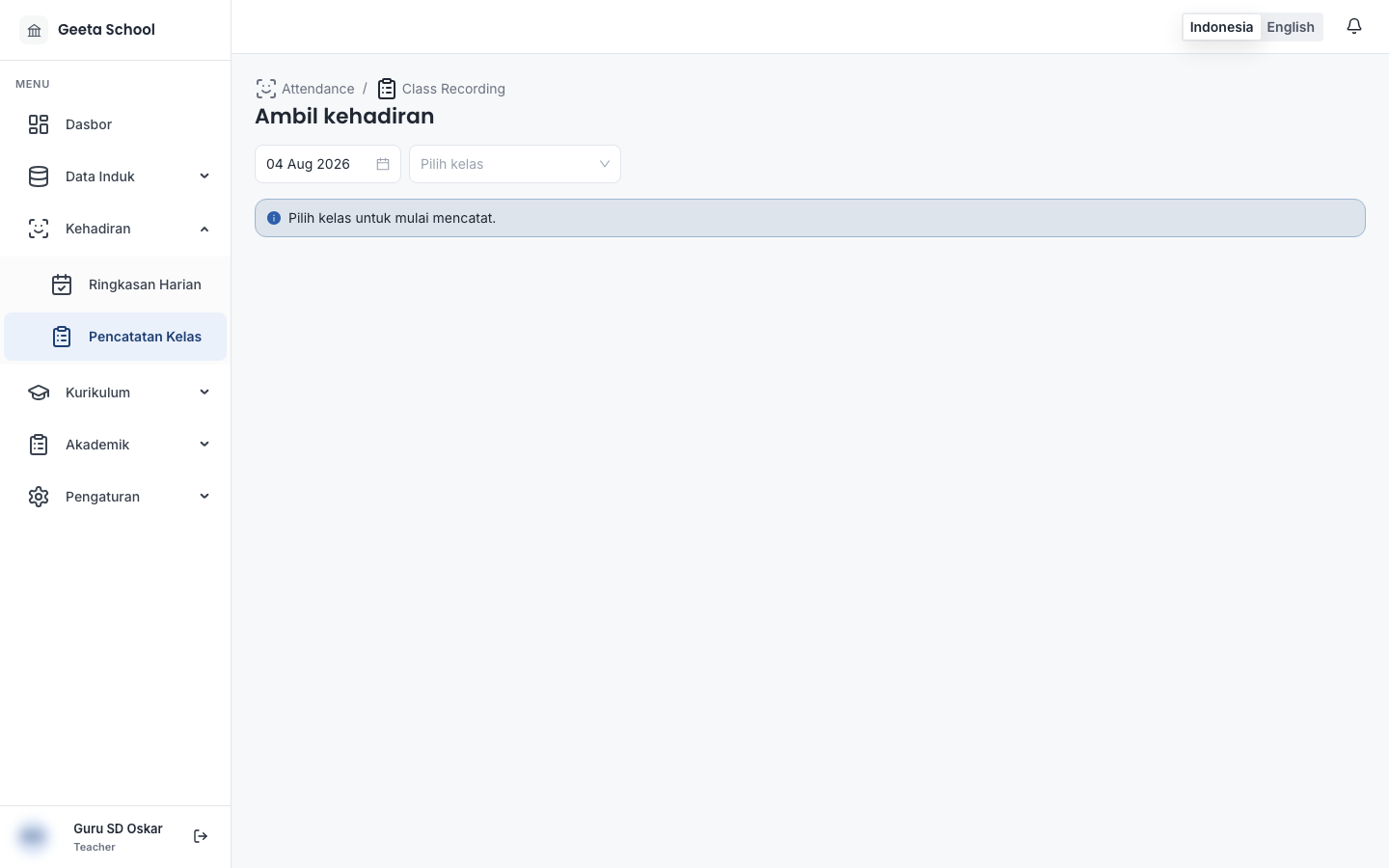The height and width of the screenshot is (868, 1389).
Task: Click the Dasbor grid icon
Action: click(39, 124)
